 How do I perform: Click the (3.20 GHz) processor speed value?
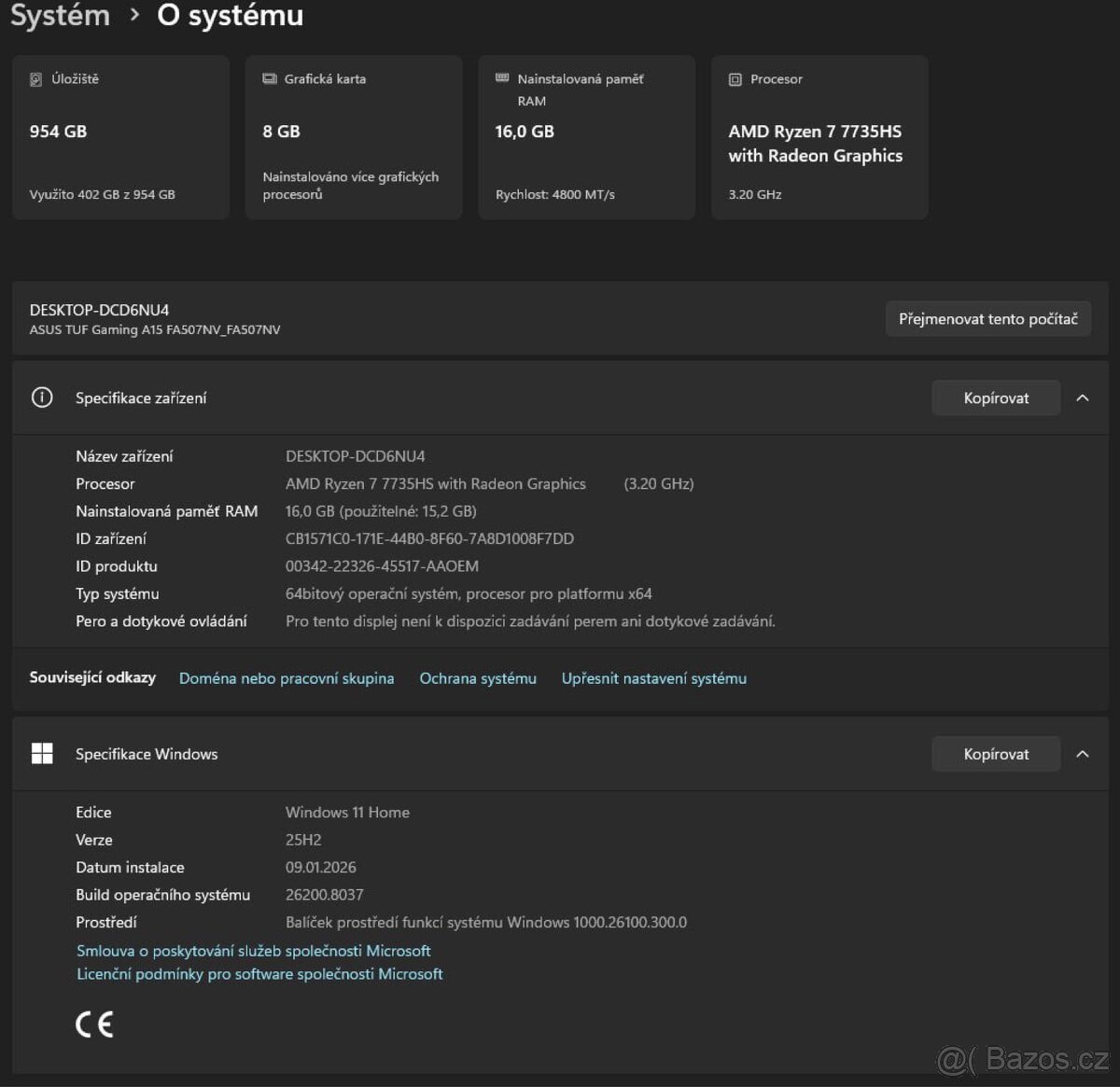[659, 483]
